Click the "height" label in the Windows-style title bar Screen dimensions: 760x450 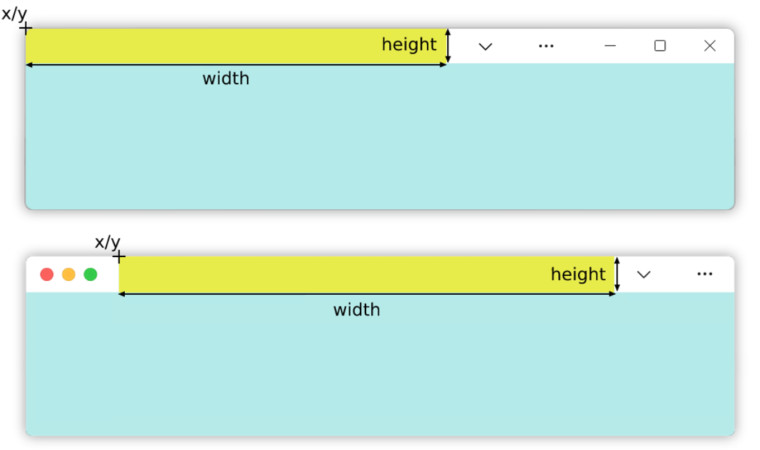(409, 44)
